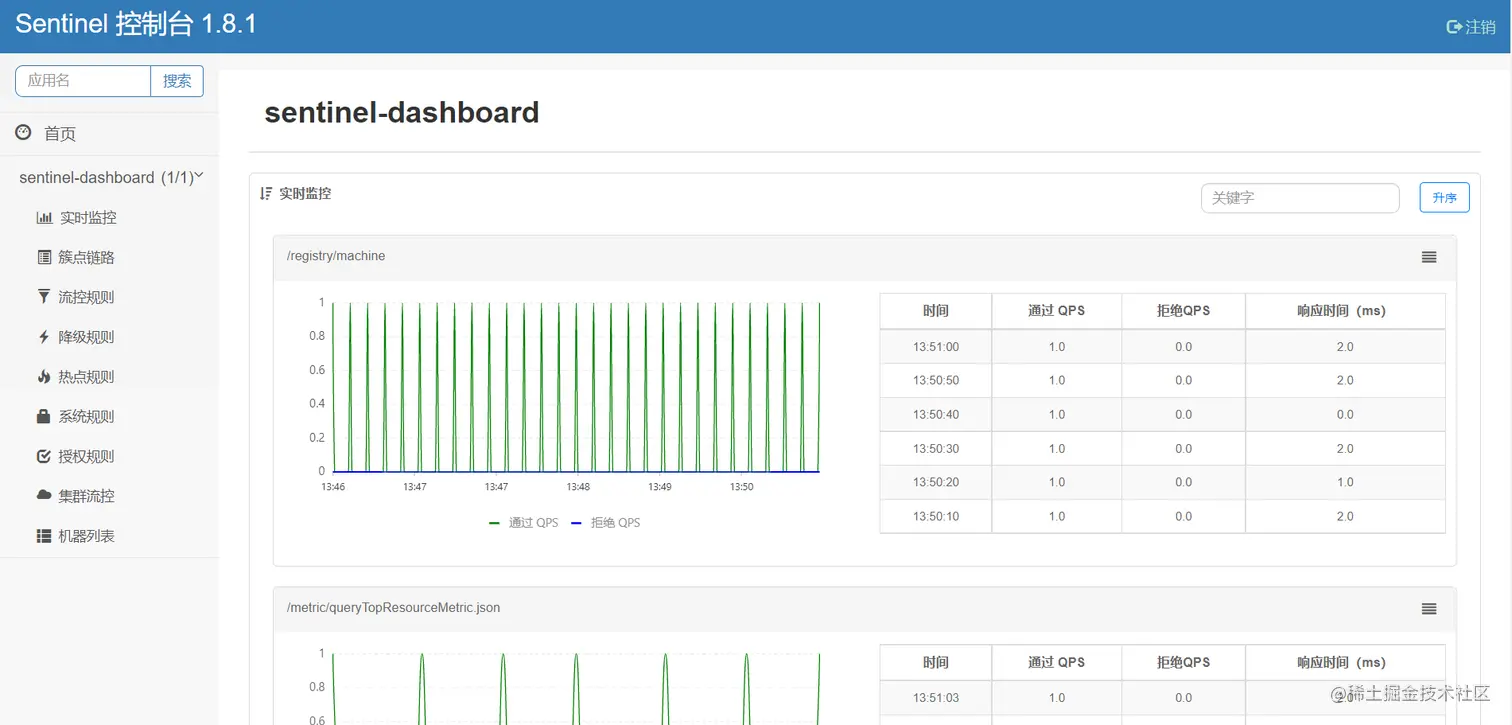Select the 13:50:20 time cell
Image resolution: width=1512 pixels, height=725 pixels.
click(x=936, y=482)
